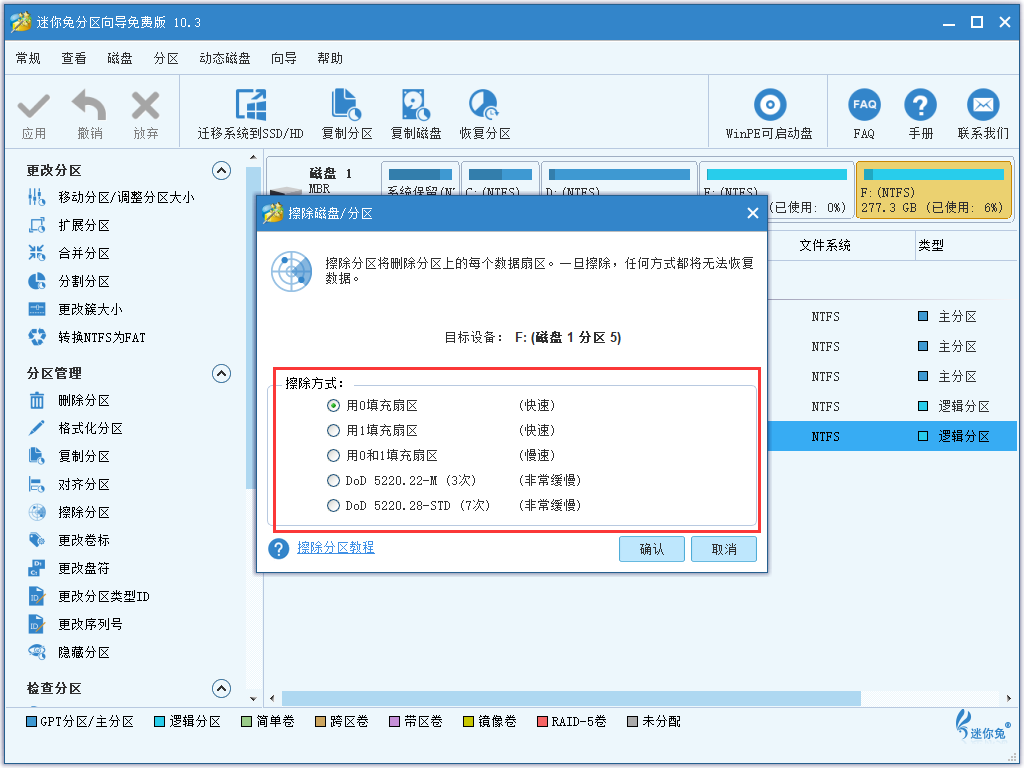The width and height of the screenshot is (1024, 768).
Task: Collapse the 检查分区 sidebar section
Action: (221, 688)
